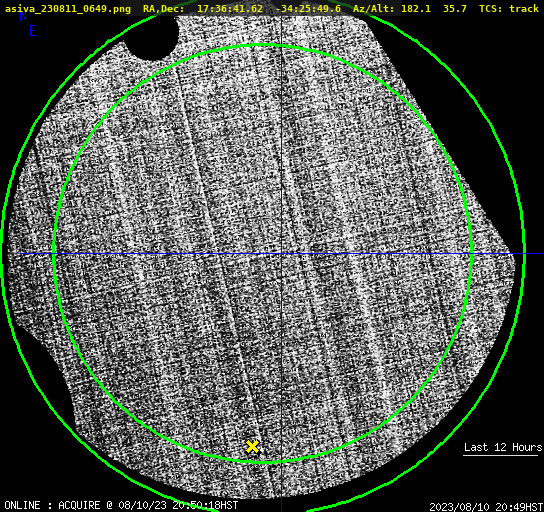Image resolution: width=544 pixels, height=512 pixels.
Task: Click the altitude value 35.7
Action: point(455,8)
